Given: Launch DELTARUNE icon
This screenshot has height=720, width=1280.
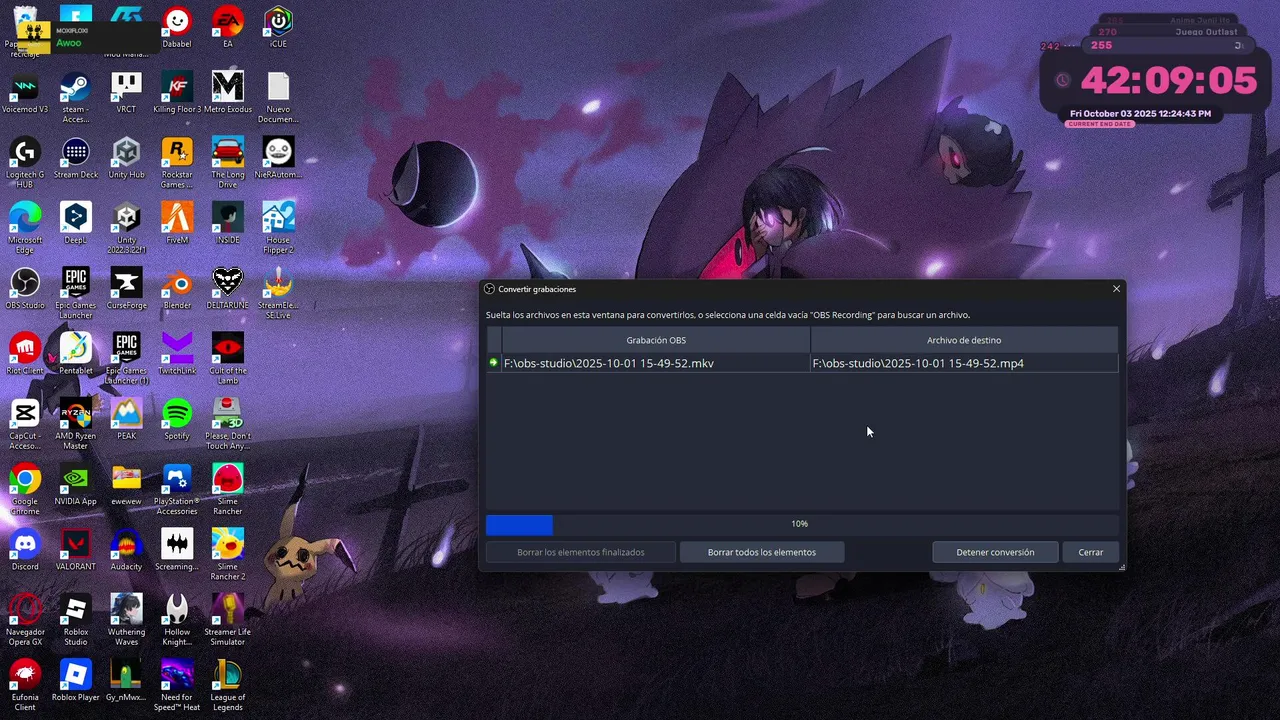Looking at the screenshot, I should (228, 289).
